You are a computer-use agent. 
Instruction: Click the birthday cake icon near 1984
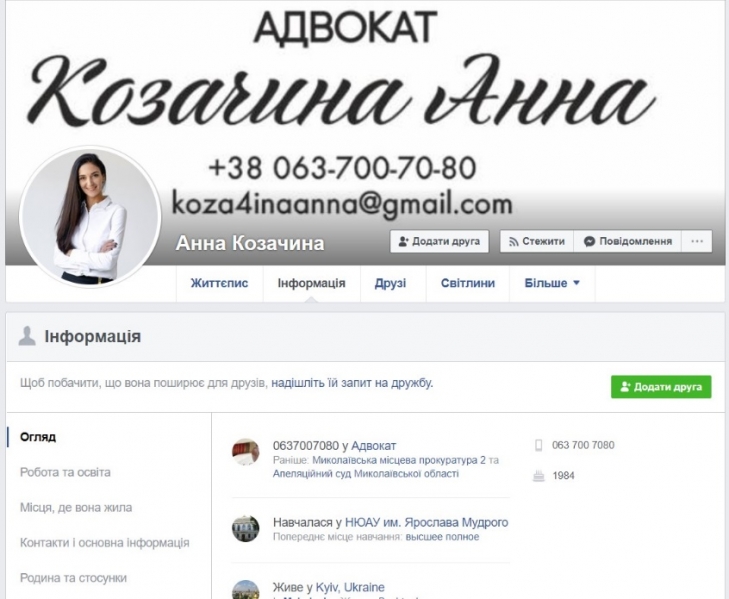click(x=538, y=476)
